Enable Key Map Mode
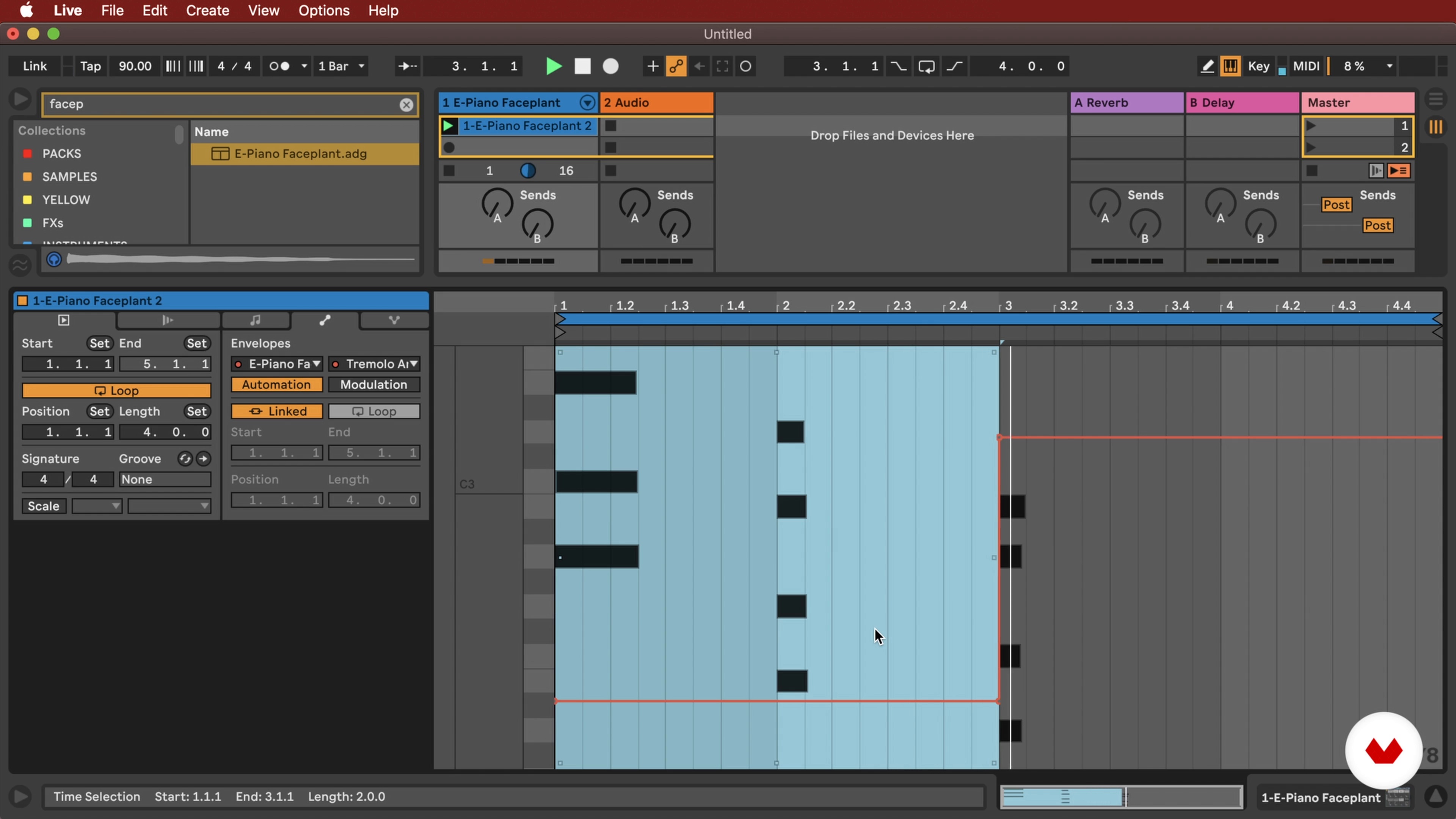This screenshot has height=819, width=1456. (x=1259, y=66)
